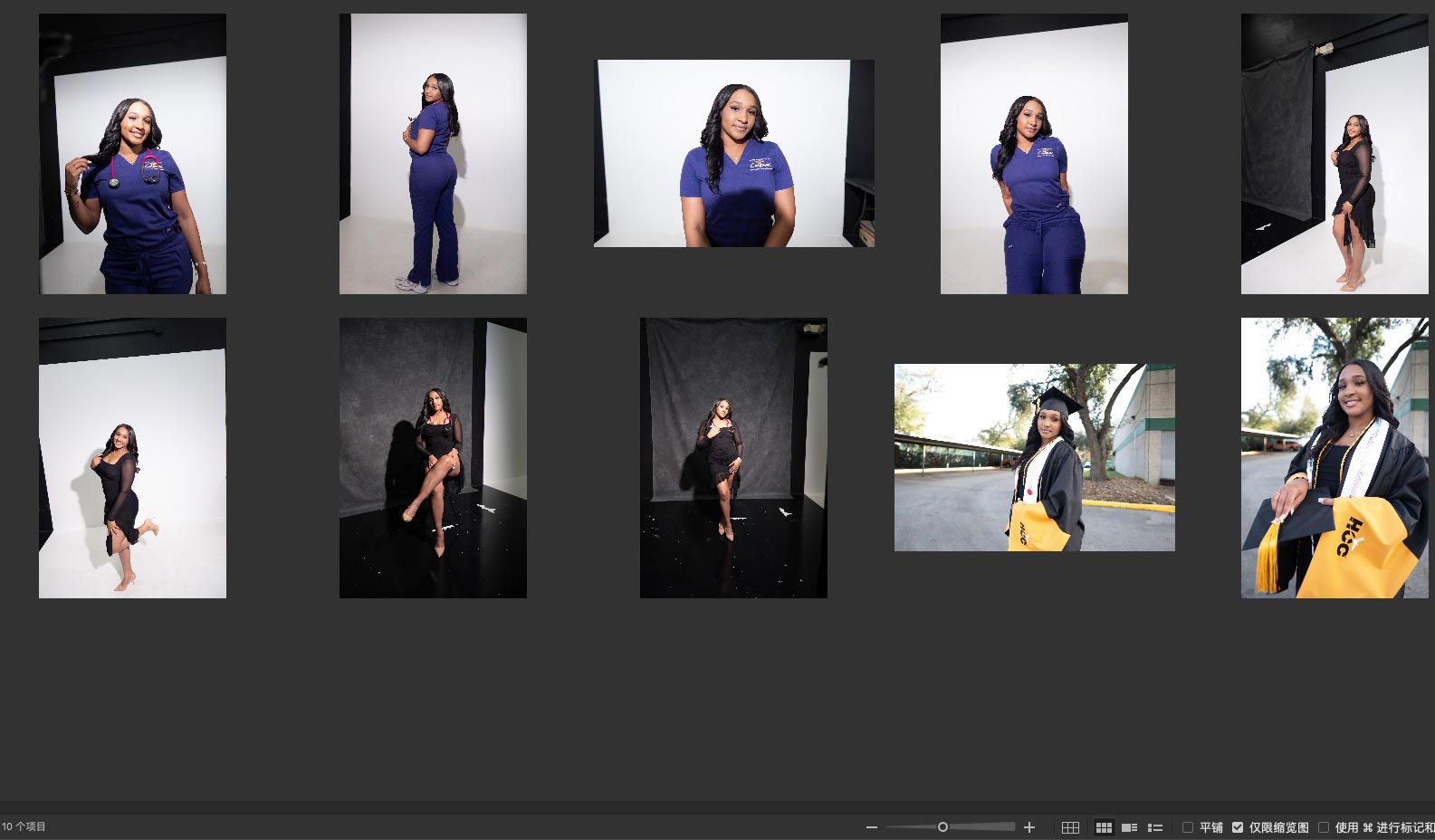Click the minus icon to shrink thumbnails
1435x840 pixels.
pyautogui.click(x=871, y=827)
